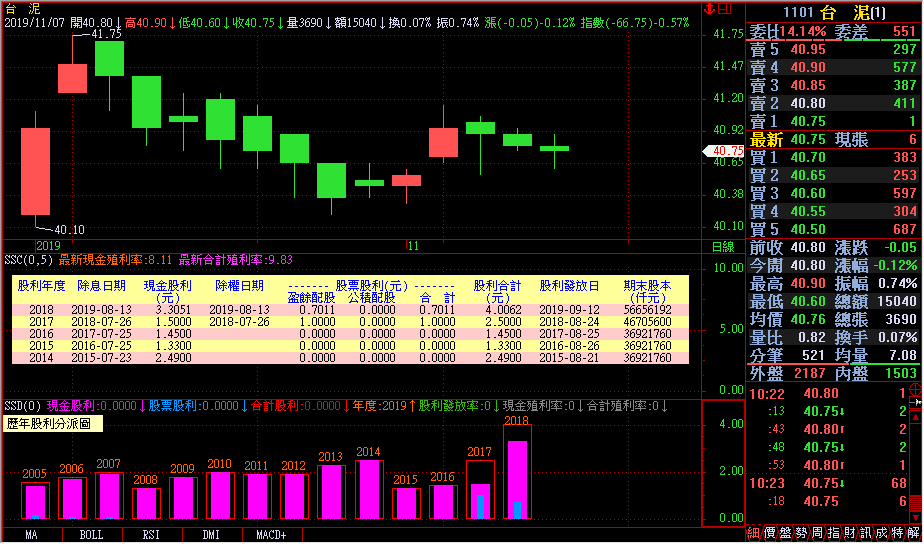Viewport: 924px width, 544px height.
Task: Select the 特 tab in quote panel
Action: click(897, 534)
